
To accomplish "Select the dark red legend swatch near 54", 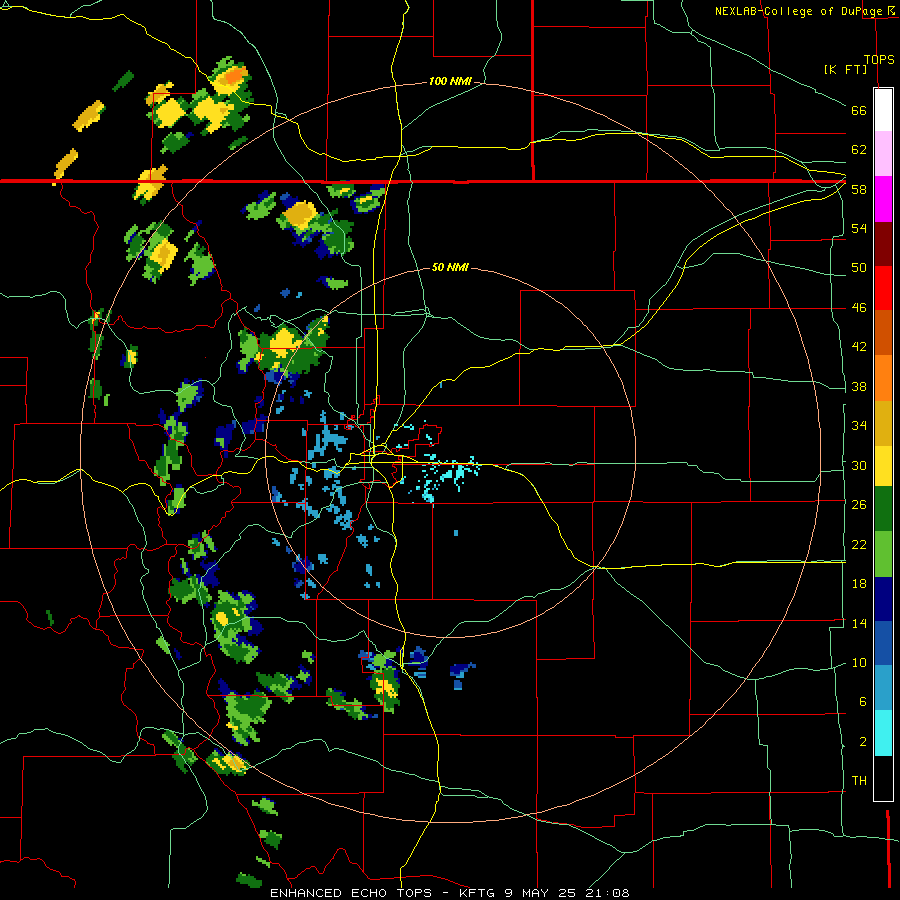I will click(883, 244).
